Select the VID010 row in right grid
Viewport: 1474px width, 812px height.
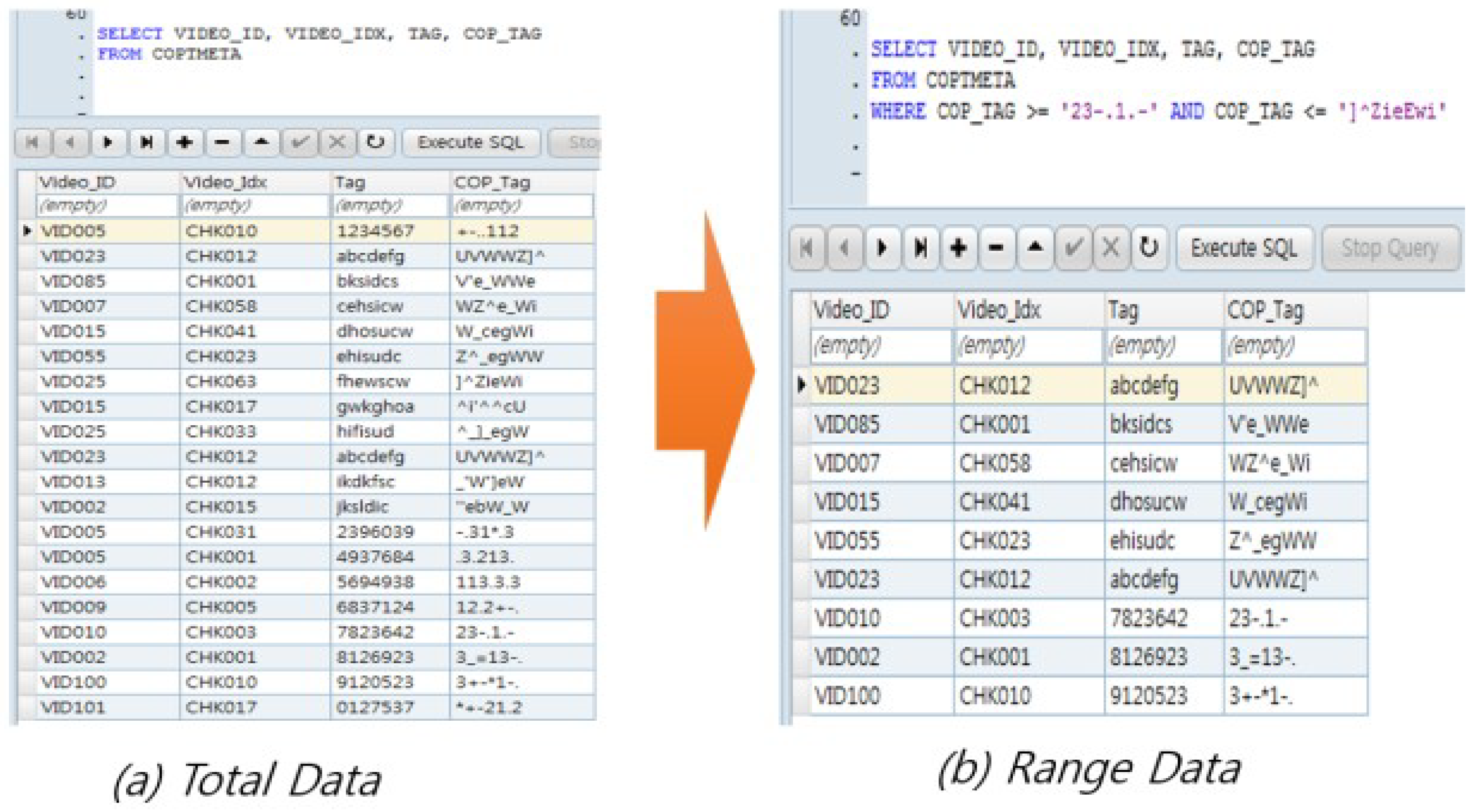pyautogui.click(x=847, y=618)
